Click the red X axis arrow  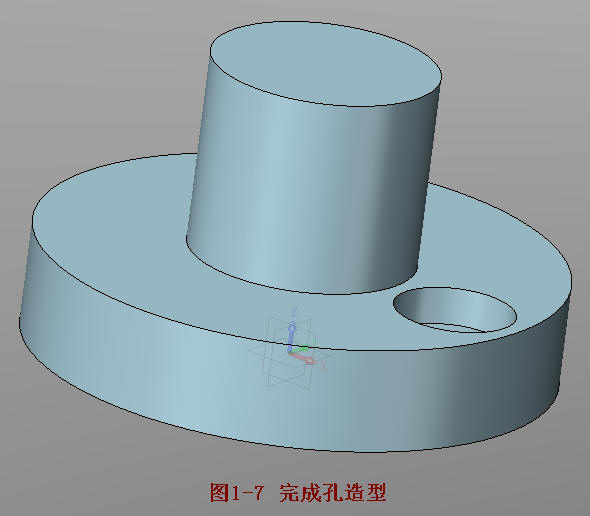(x=303, y=358)
